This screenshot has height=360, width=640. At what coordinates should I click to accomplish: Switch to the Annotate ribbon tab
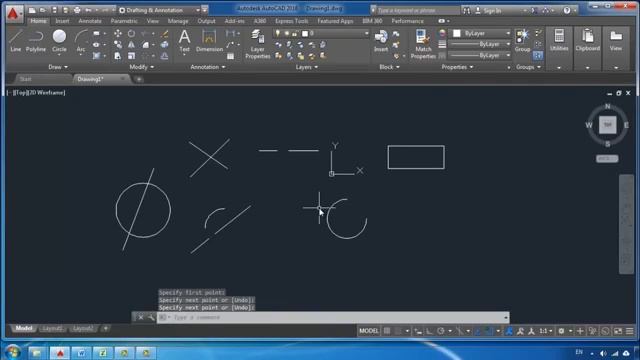click(x=90, y=21)
